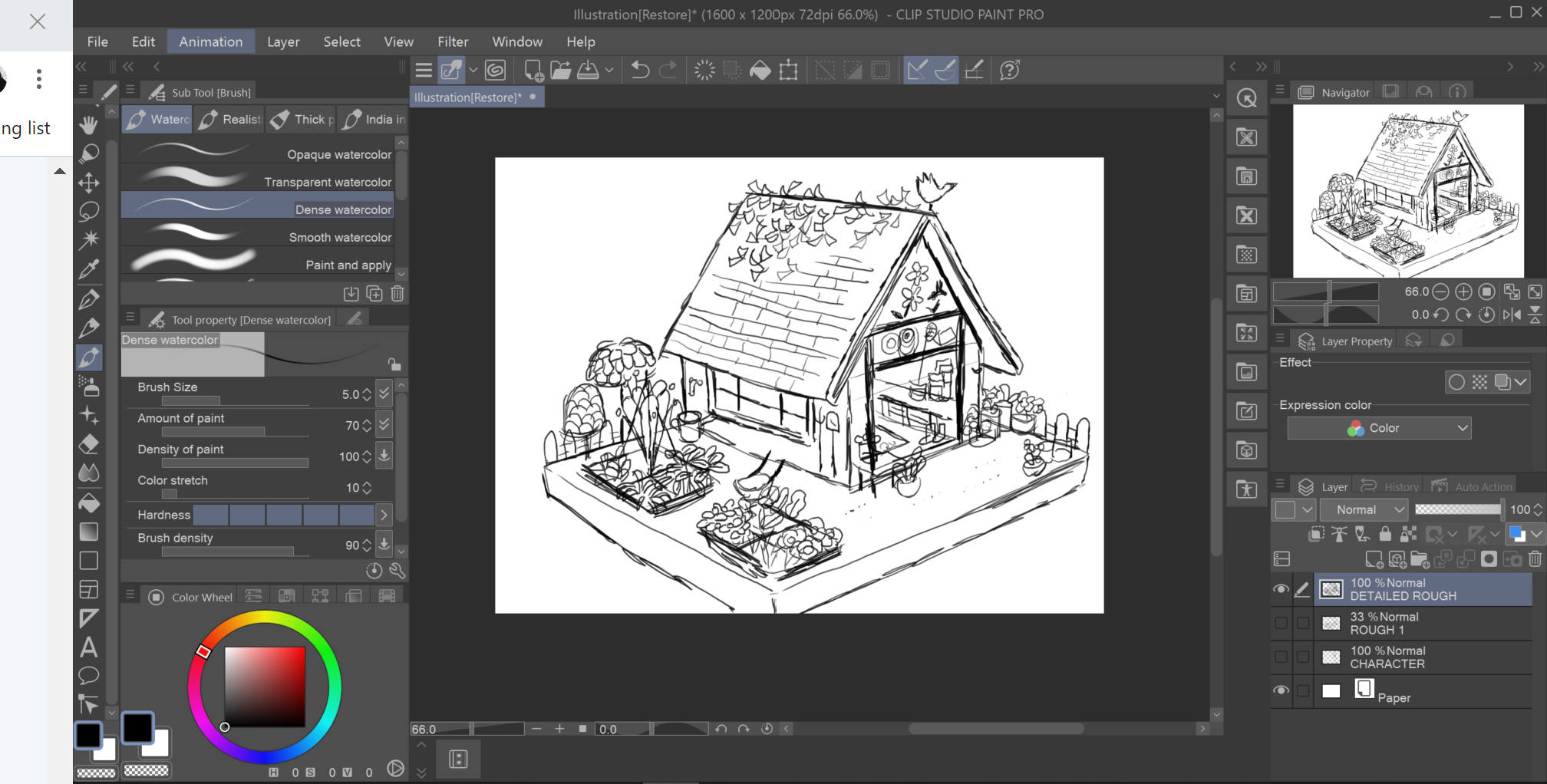Click the Auto select magic wand tool
Viewport: 1547px width, 784px height.
point(89,239)
